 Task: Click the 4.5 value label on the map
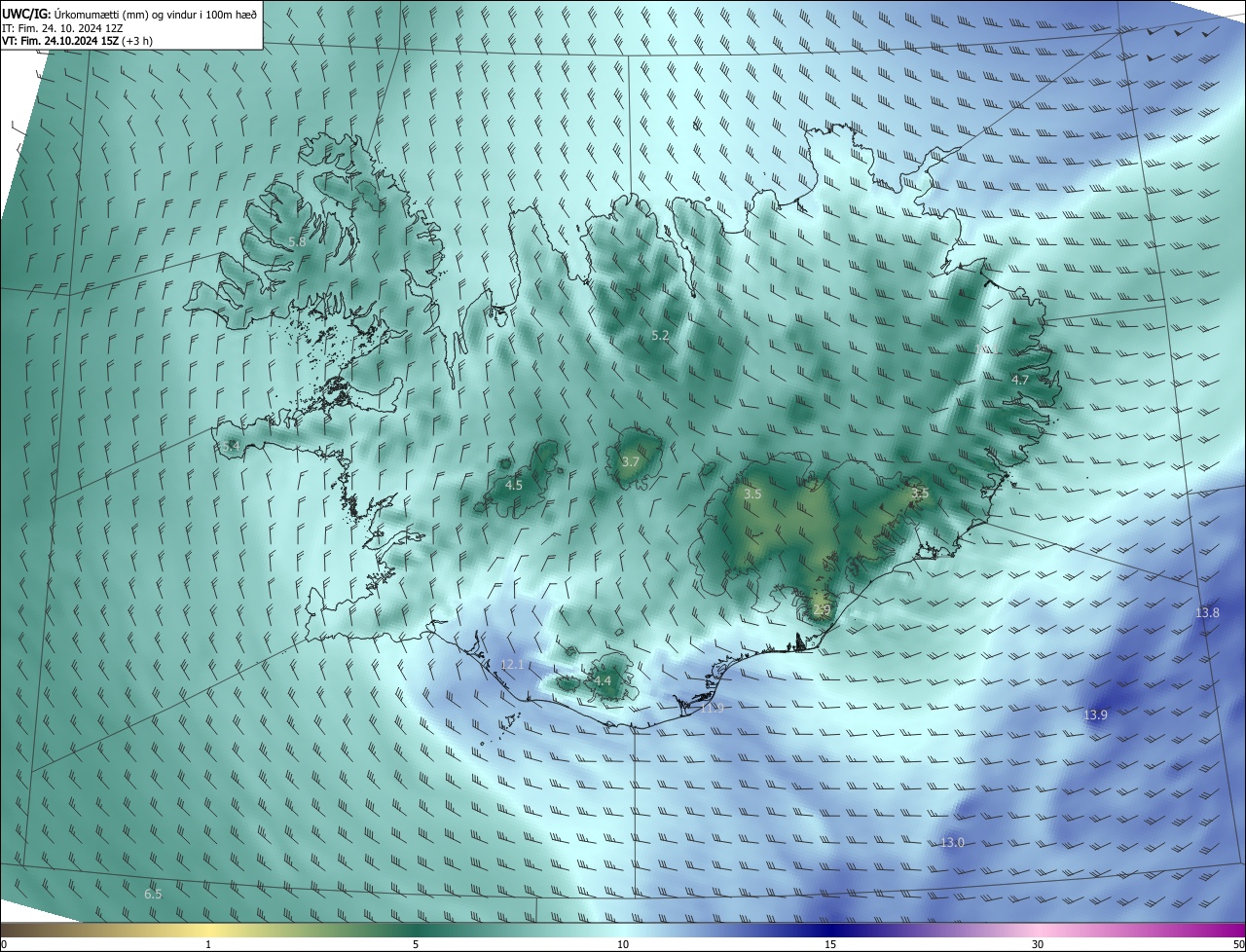pyautogui.click(x=513, y=484)
